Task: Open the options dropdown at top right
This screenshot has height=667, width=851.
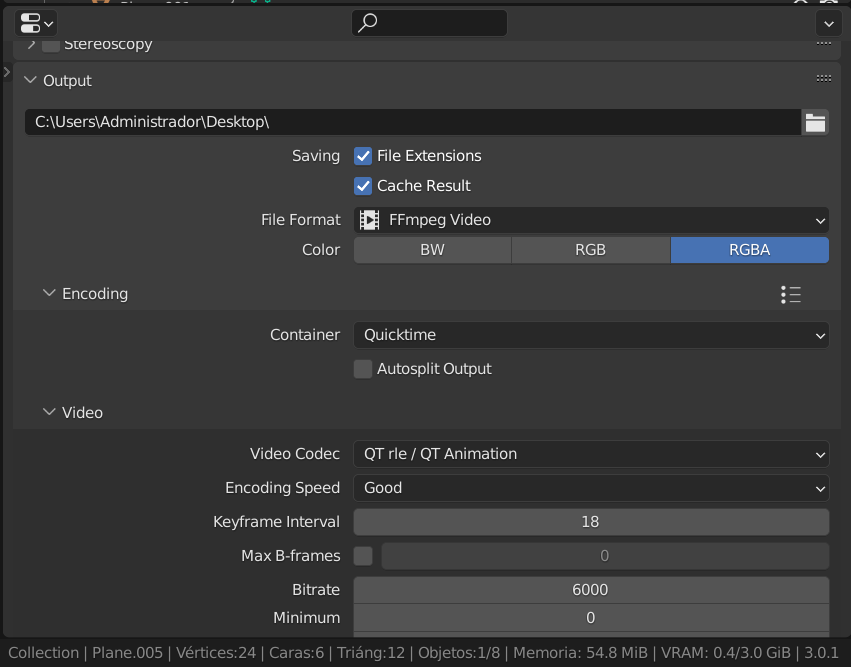Action: 828,23
